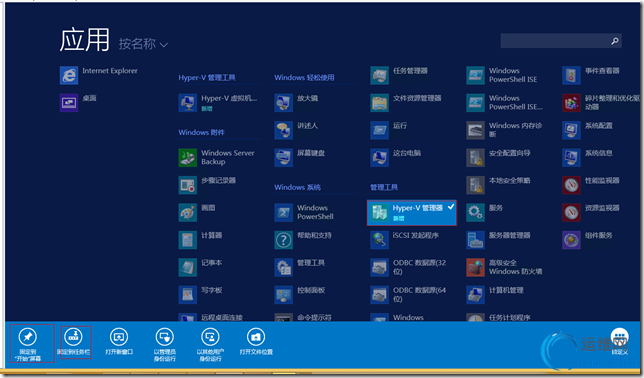The image size is (644, 378).
Task: Open 系统配置 (System Configuration)
Action: pos(587,130)
